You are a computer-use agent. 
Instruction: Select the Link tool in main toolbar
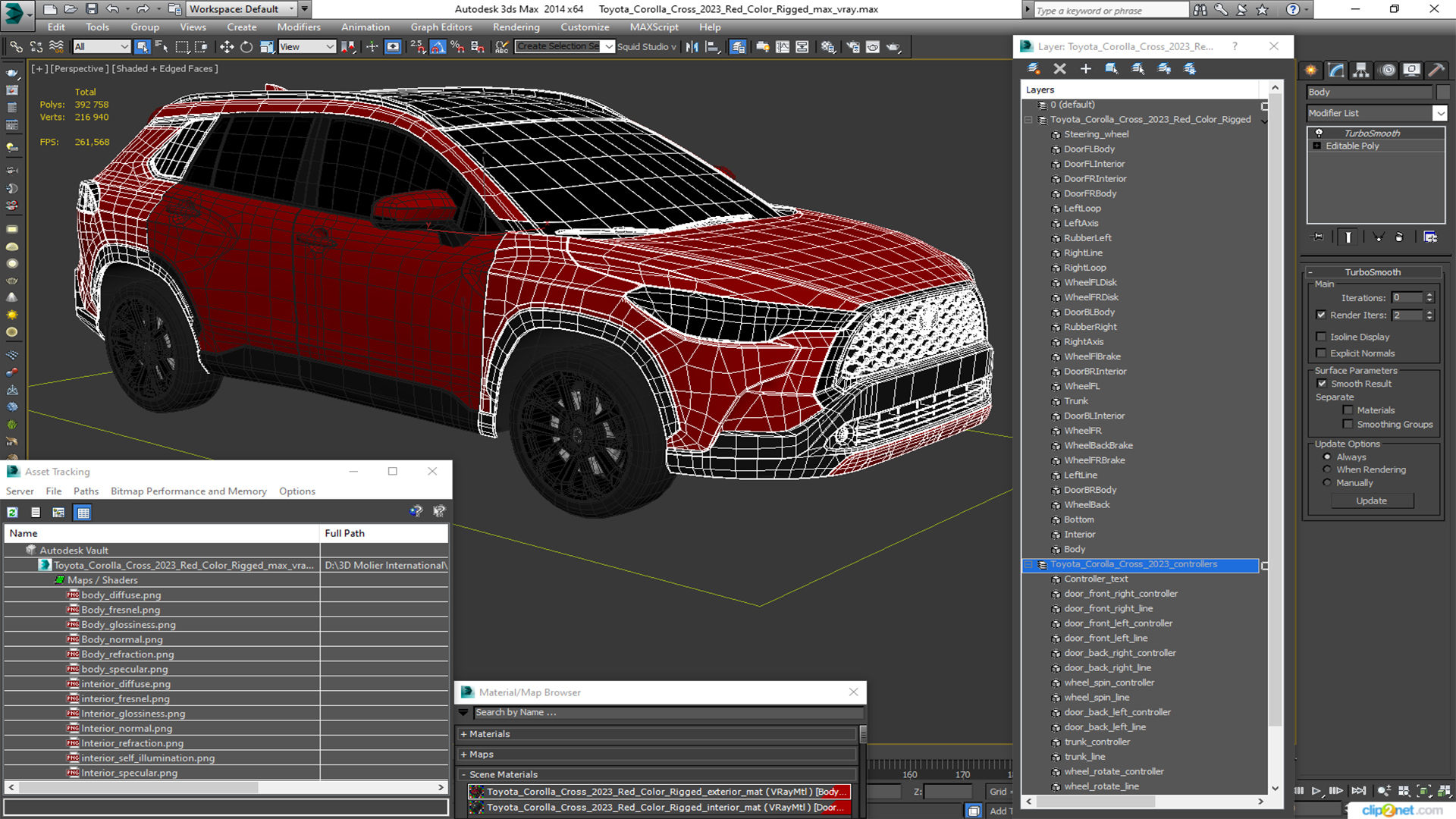(15, 47)
